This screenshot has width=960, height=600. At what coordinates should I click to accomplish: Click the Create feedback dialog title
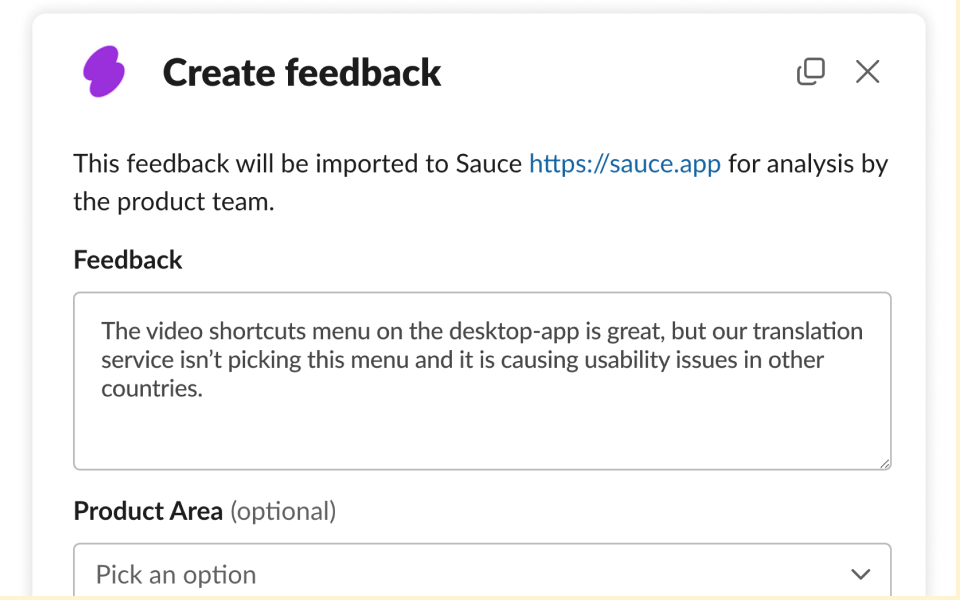(301, 72)
